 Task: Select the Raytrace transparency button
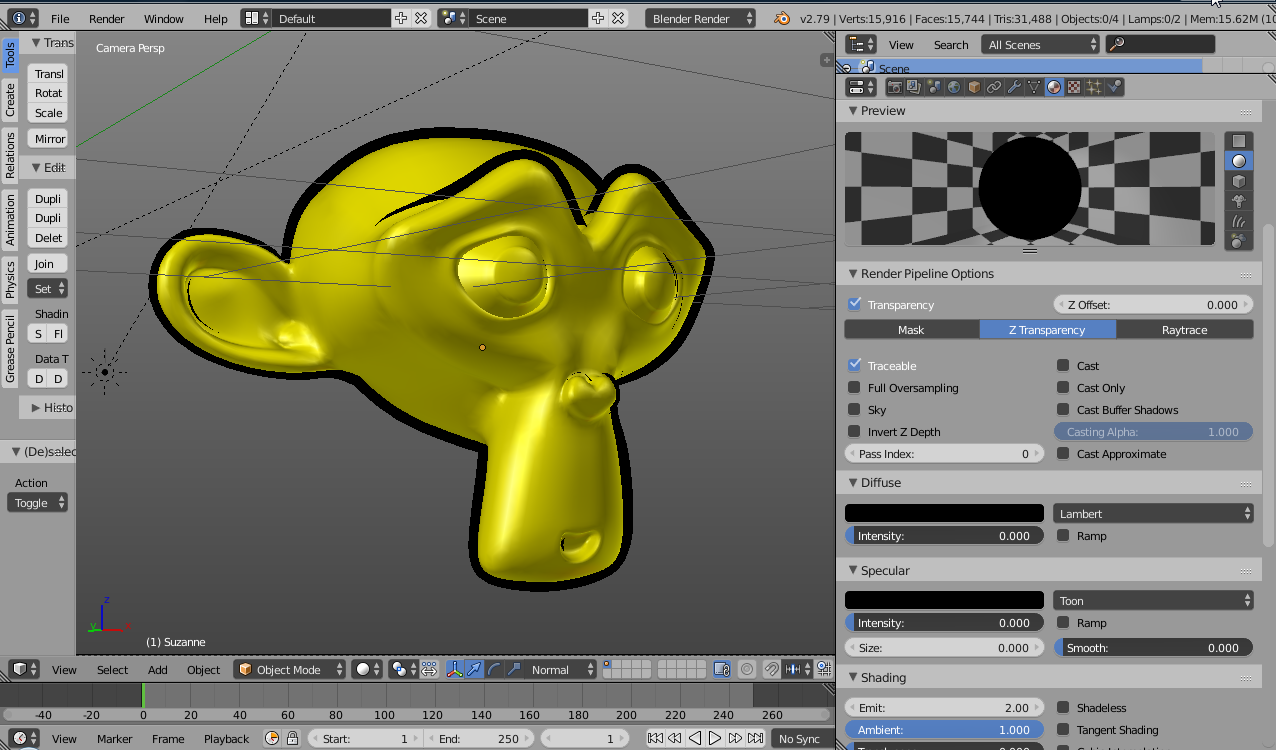point(1185,329)
